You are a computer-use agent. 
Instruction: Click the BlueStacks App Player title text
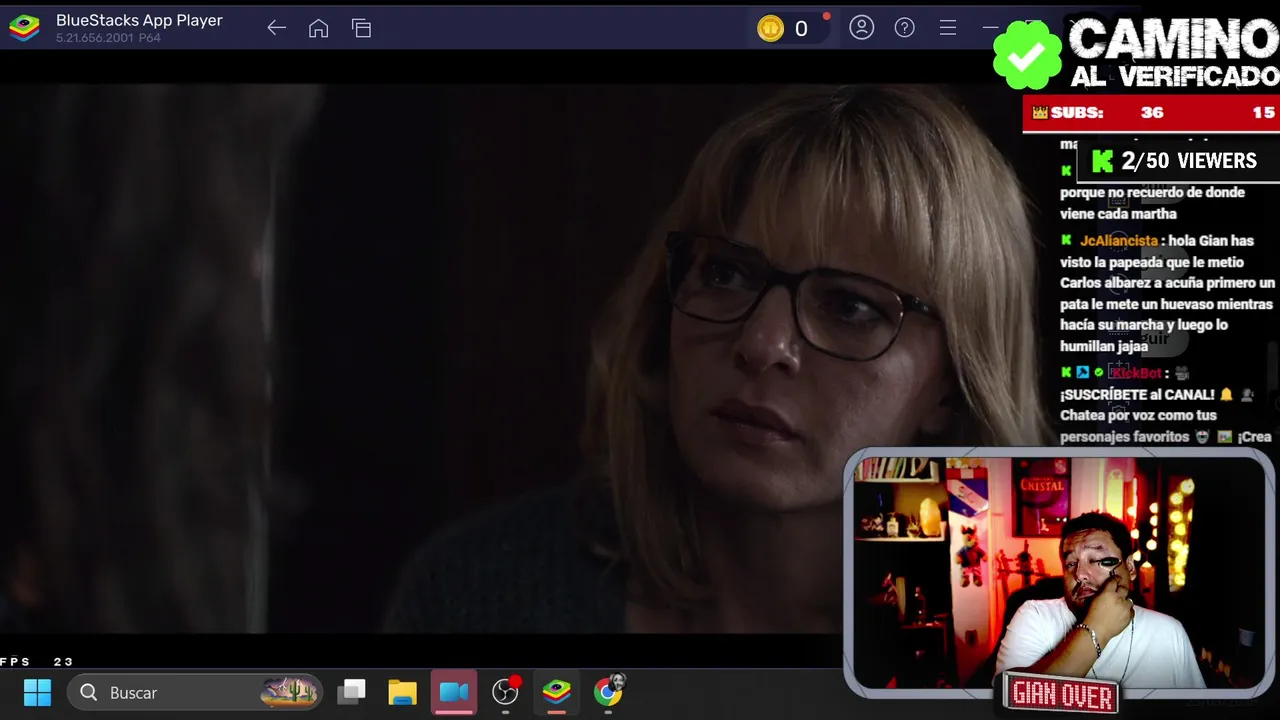click(x=139, y=20)
